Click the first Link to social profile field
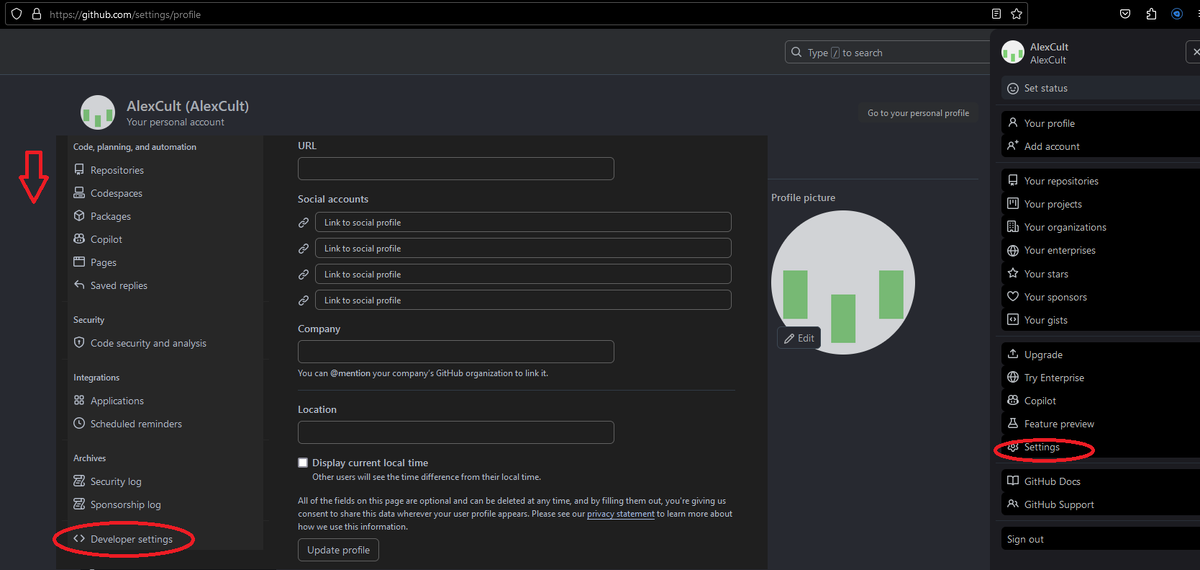This screenshot has height=570, width=1200. [523, 222]
